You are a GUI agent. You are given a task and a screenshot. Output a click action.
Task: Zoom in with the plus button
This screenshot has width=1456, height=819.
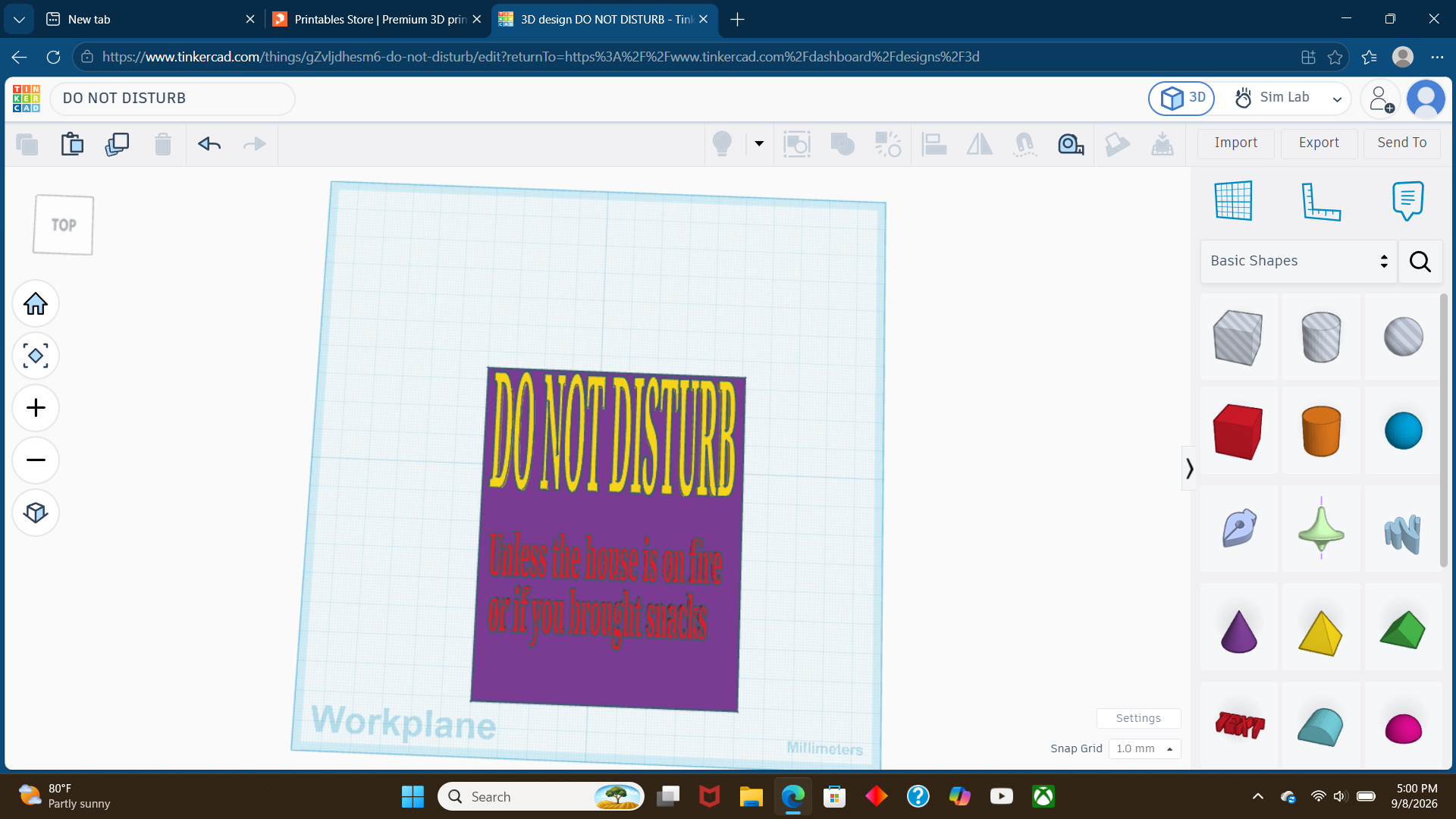pyautogui.click(x=36, y=408)
